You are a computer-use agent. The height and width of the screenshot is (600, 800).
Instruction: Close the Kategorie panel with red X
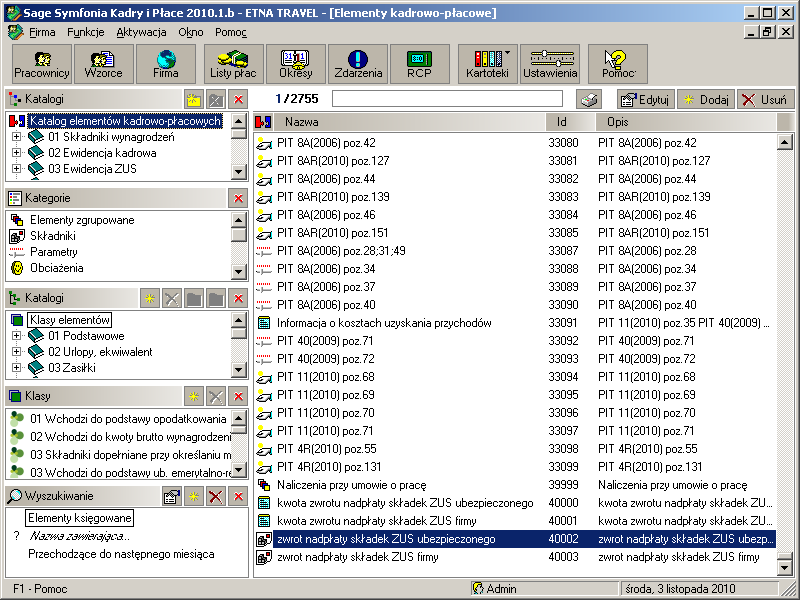[x=238, y=198]
